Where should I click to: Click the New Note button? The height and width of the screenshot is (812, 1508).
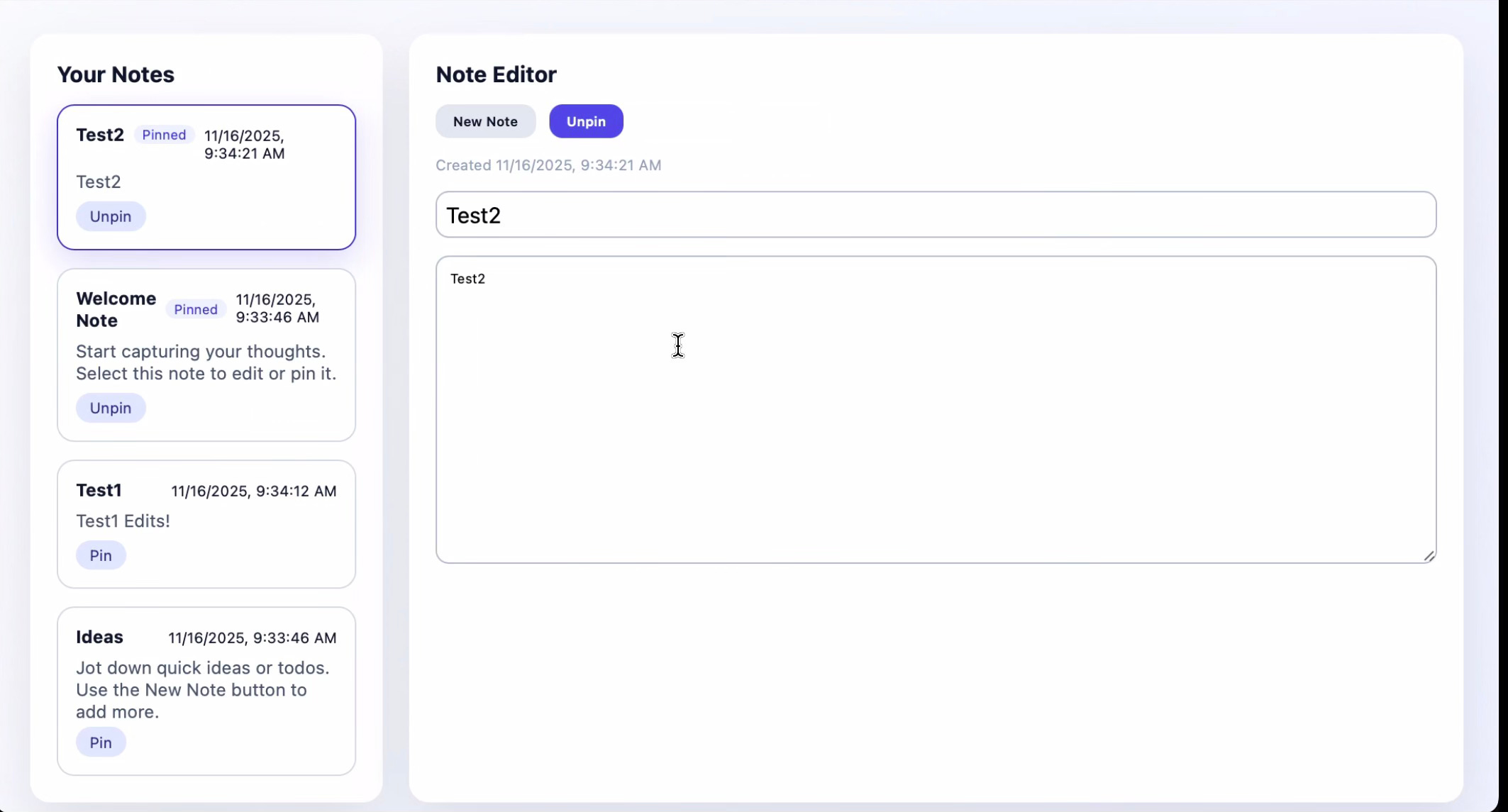click(485, 121)
